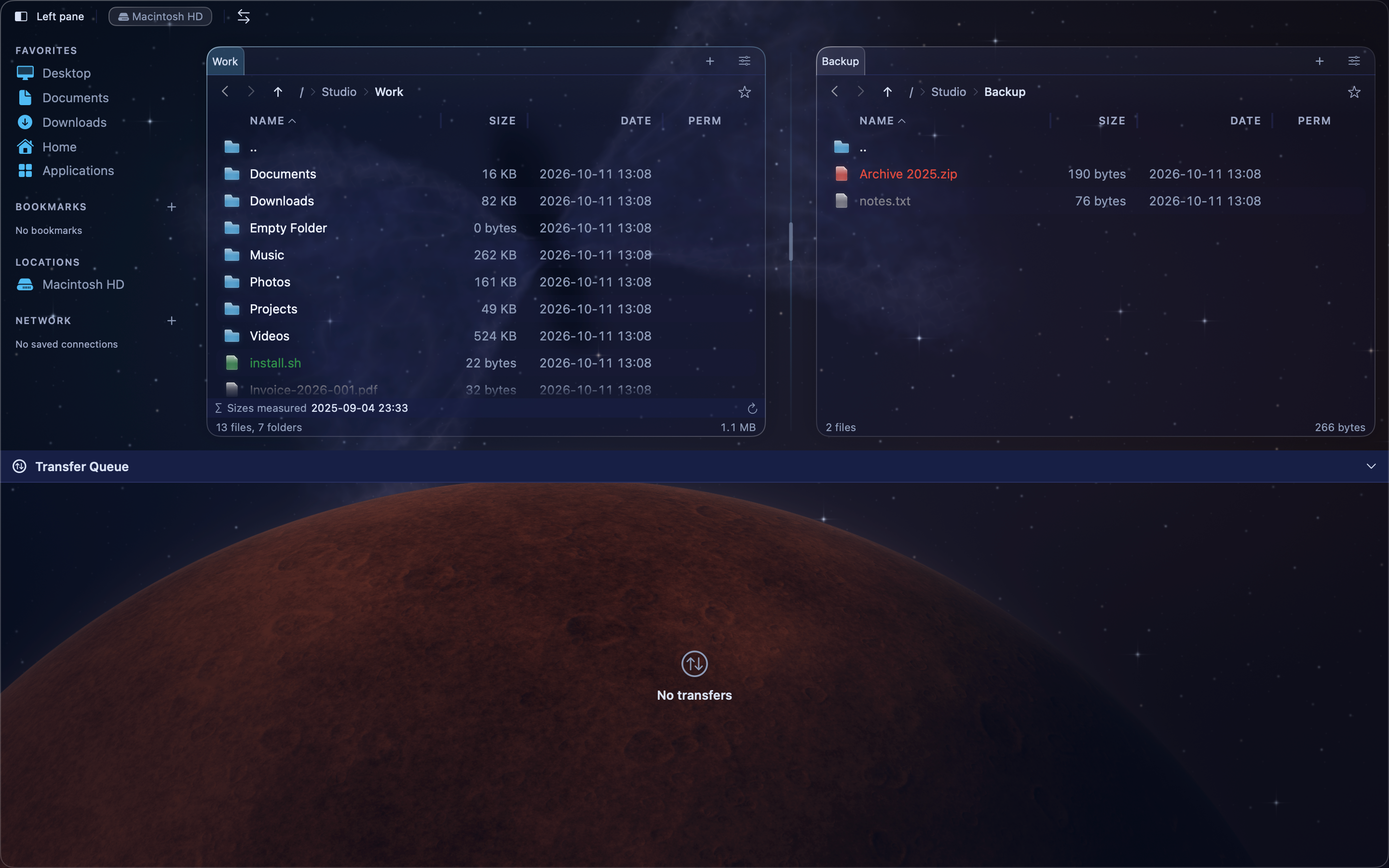This screenshot has width=1389, height=868.
Task: Open view settings in Work pane
Action: [x=745, y=61]
